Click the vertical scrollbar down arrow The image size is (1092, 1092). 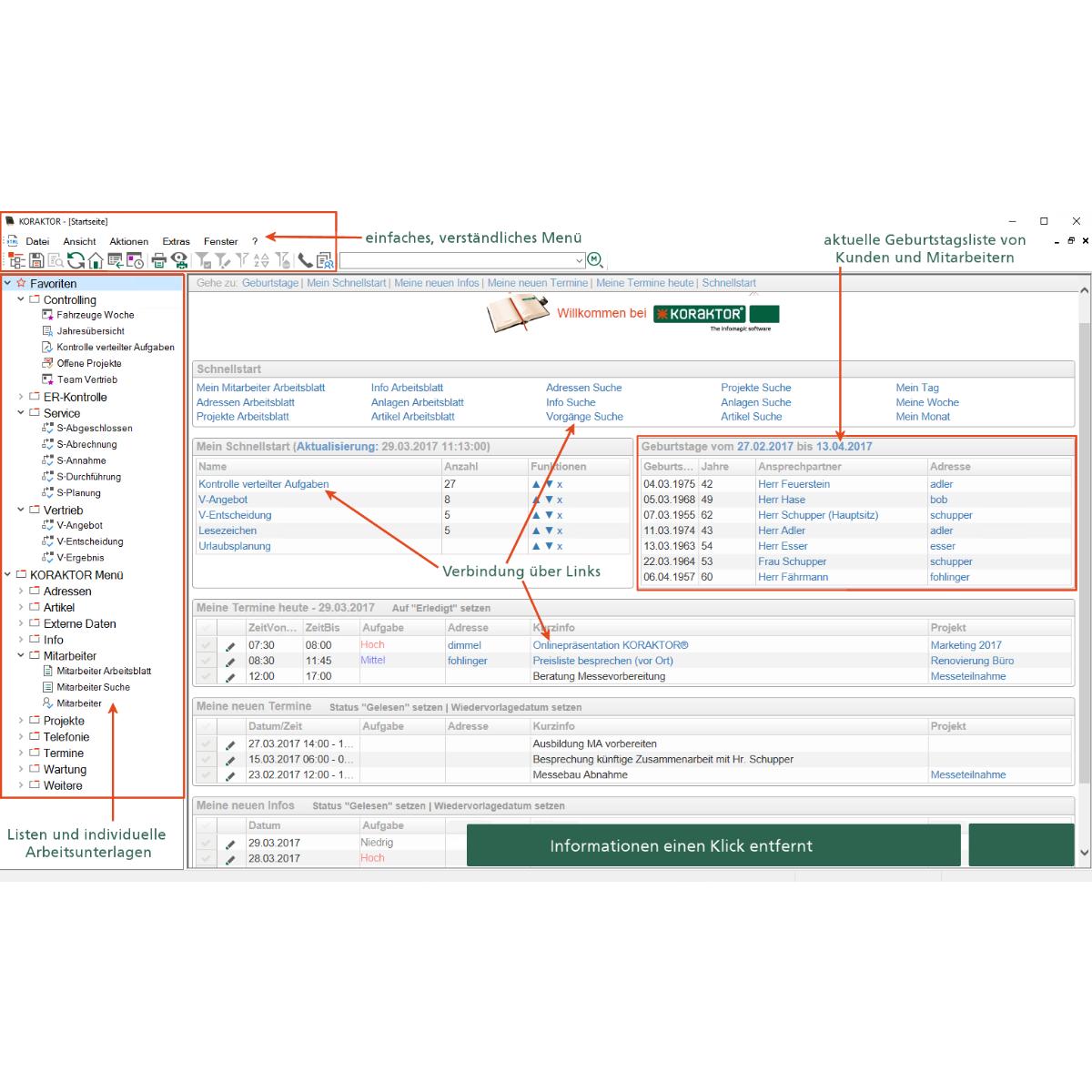pos(1084,853)
